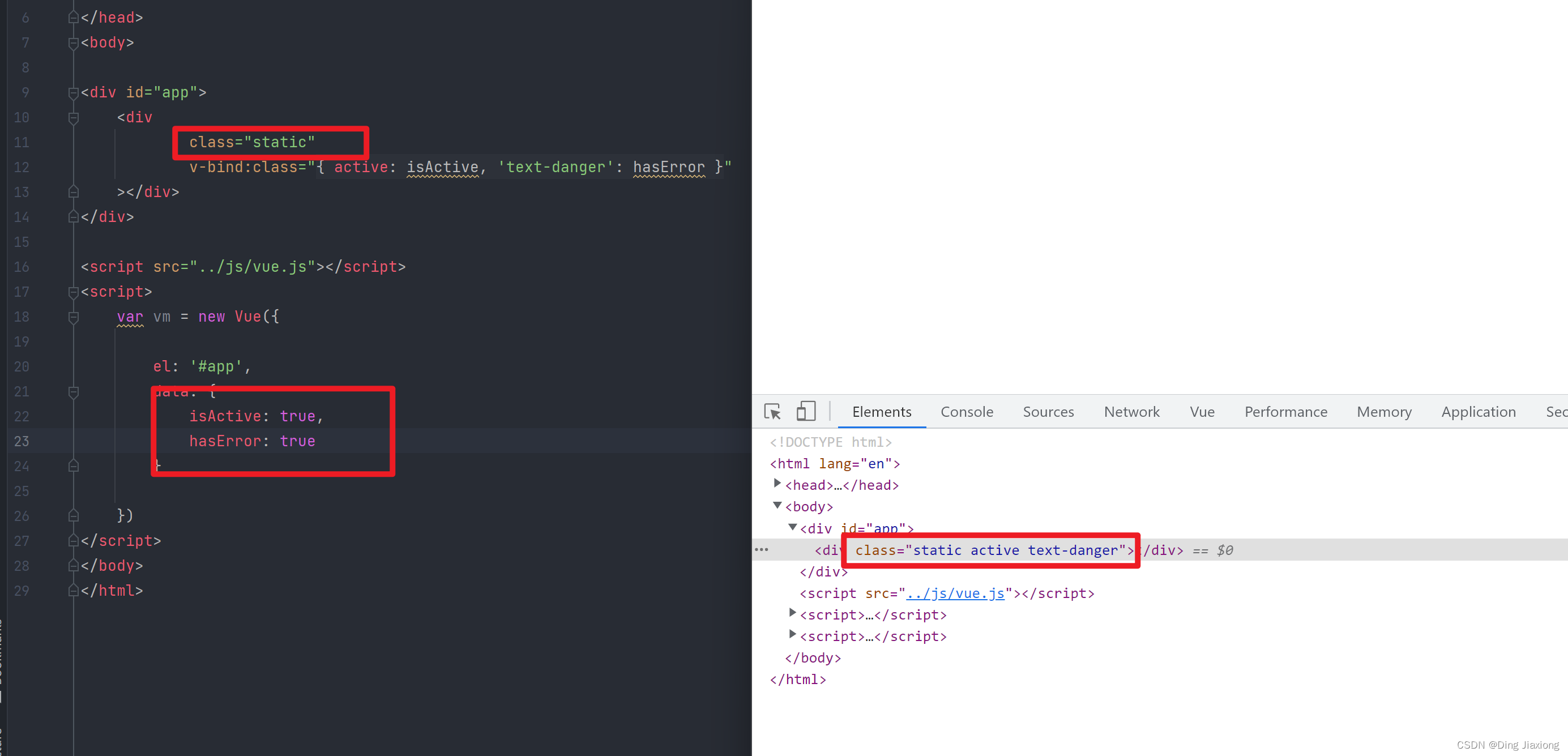The width and height of the screenshot is (1568, 756).
Task: Open the Elements tab
Action: 881,412
